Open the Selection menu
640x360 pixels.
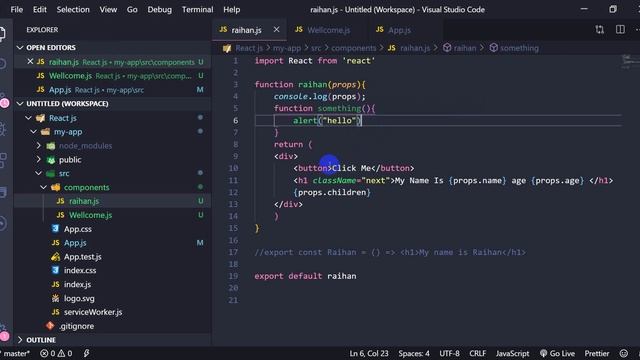[x=73, y=9]
